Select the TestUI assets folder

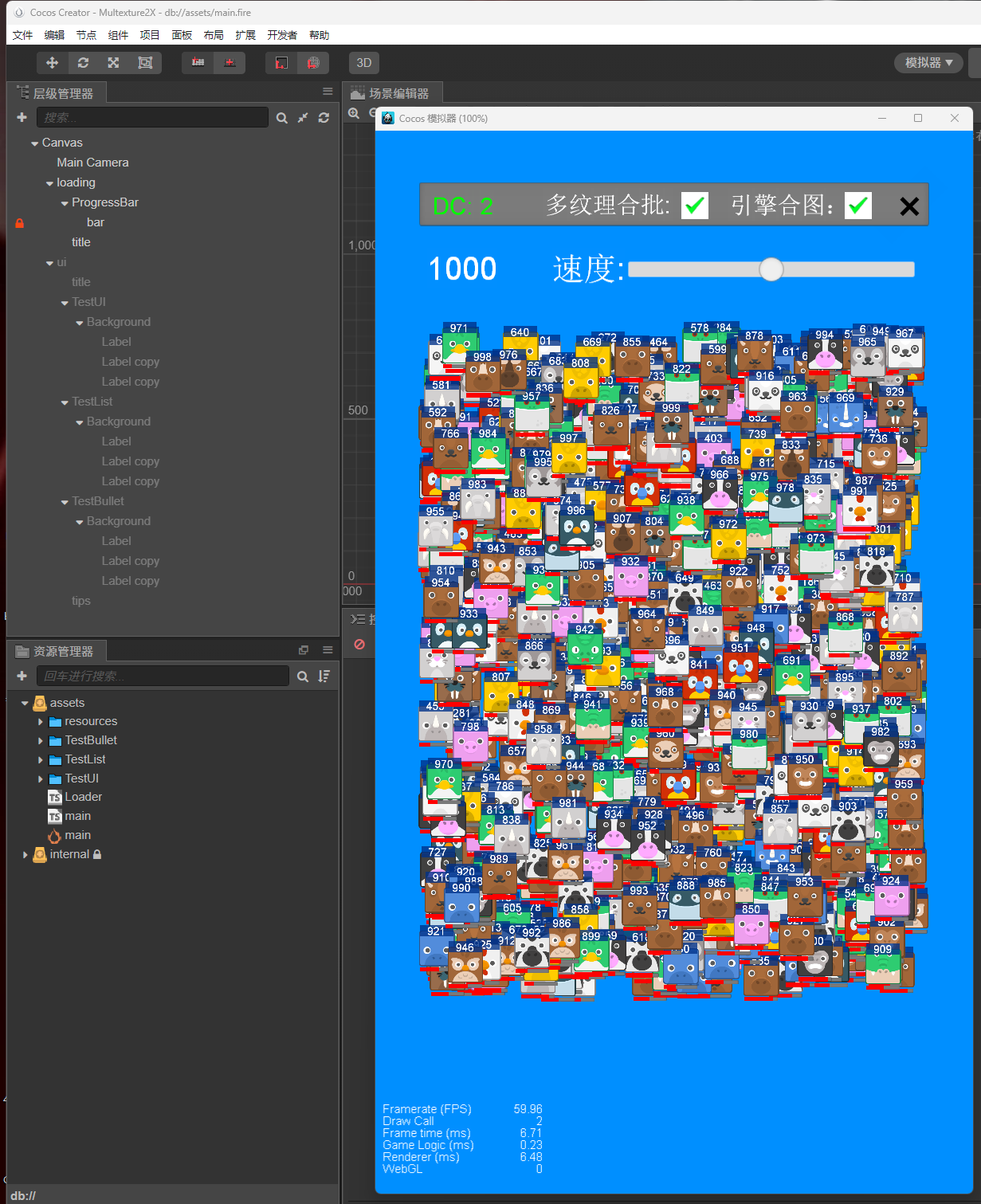(x=82, y=778)
